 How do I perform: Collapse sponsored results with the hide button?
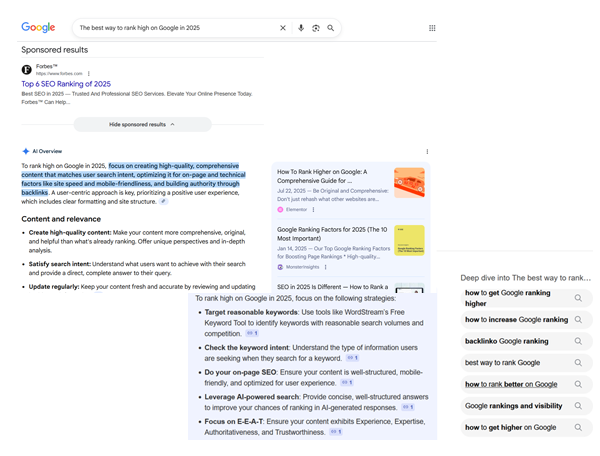141,124
